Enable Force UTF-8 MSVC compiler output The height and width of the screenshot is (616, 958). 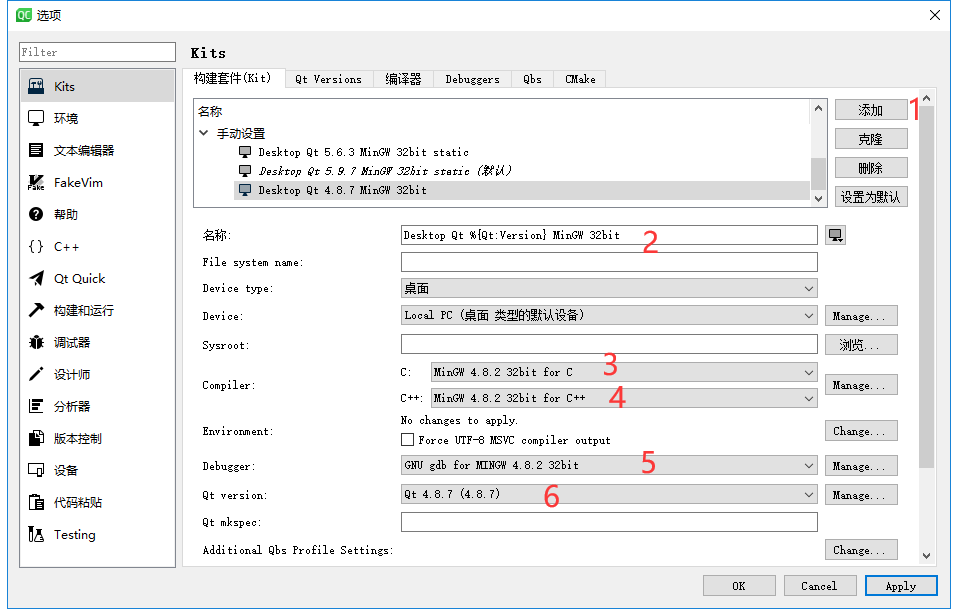point(408,439)
